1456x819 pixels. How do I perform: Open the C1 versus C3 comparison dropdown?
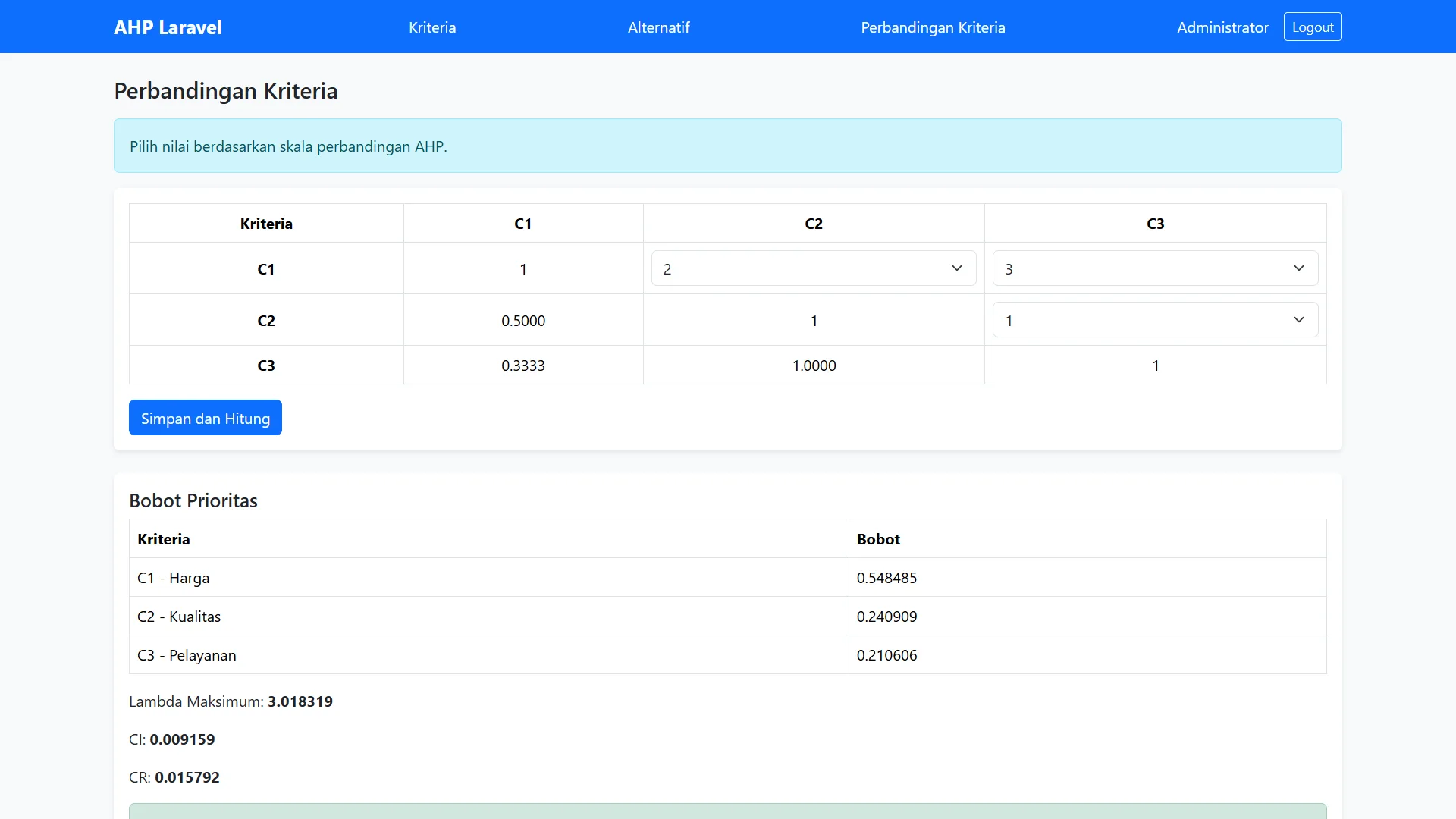1155,268
